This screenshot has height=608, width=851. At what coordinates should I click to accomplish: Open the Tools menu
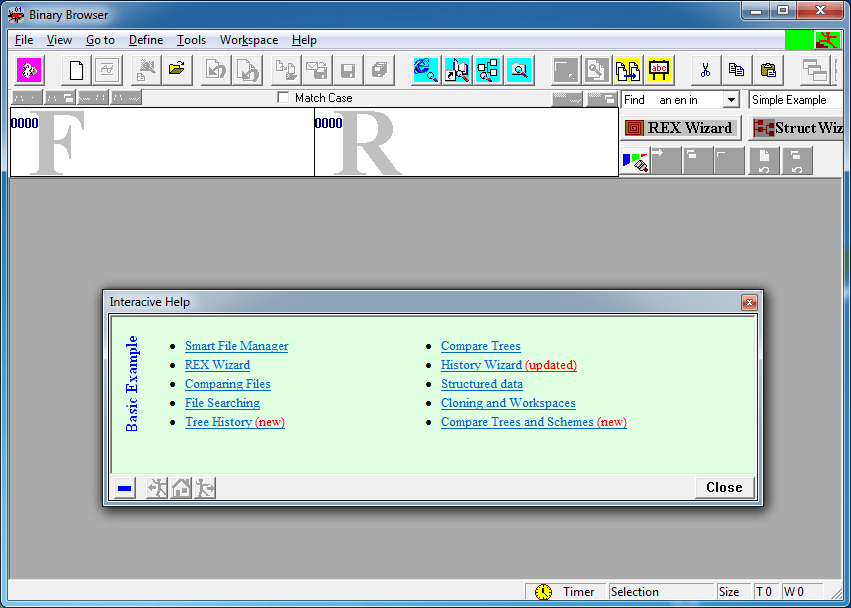click(x=191, y=40)
